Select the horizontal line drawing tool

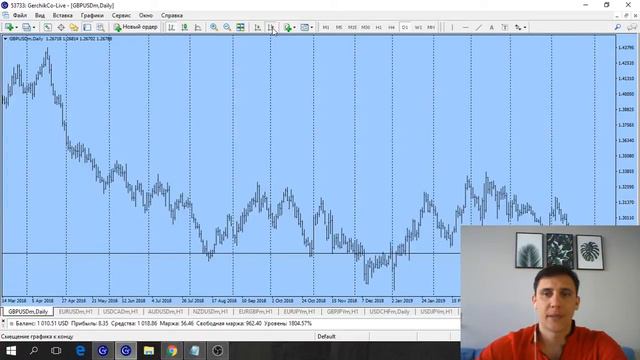(x=465, y=27)
